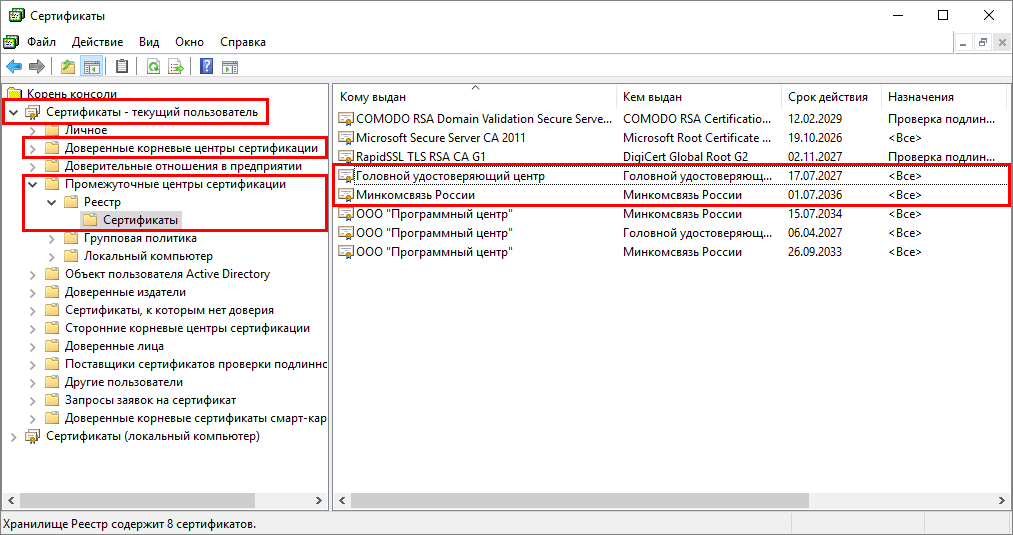Click the Export List toolbar icon
The width and height of the screenshot is (1013, 535).
pos(176,67)
